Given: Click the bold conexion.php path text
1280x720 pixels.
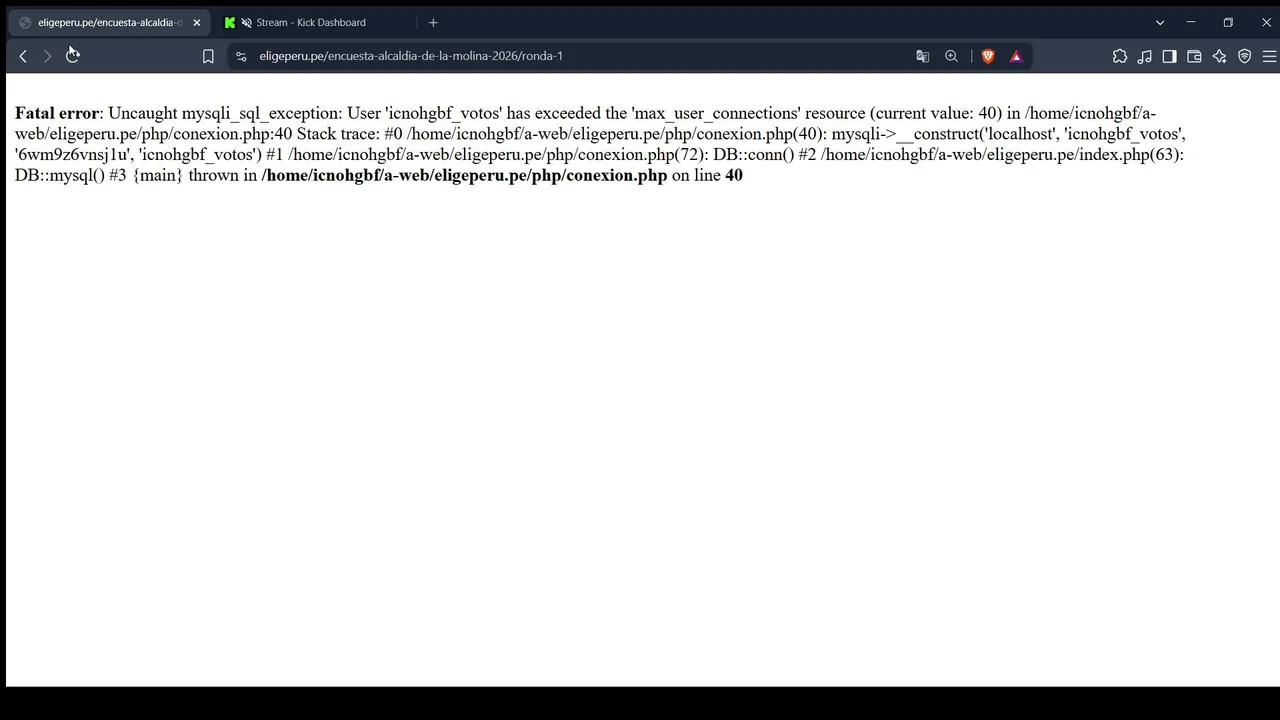Looking at the screenshot, I should 464,175.
